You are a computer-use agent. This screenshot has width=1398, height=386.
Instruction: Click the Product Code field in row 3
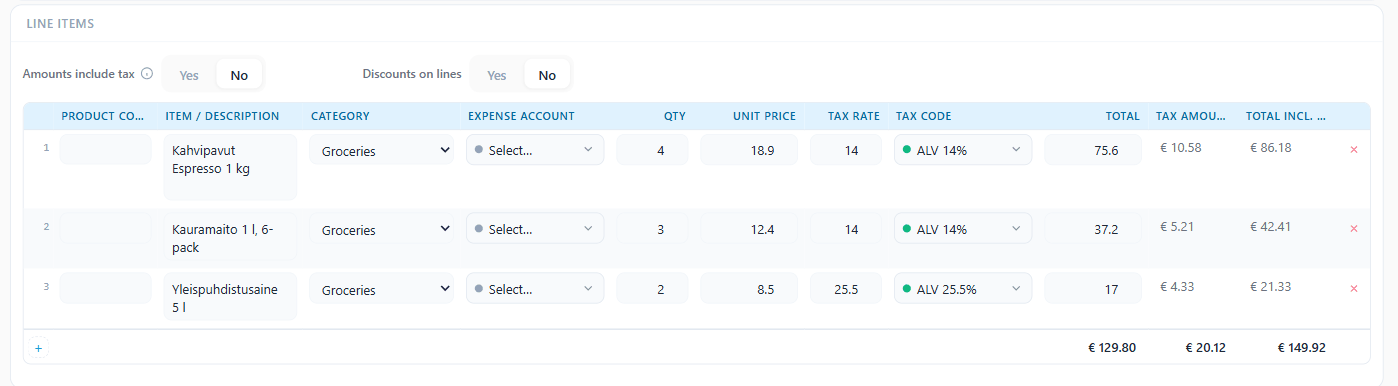(106, 289)
